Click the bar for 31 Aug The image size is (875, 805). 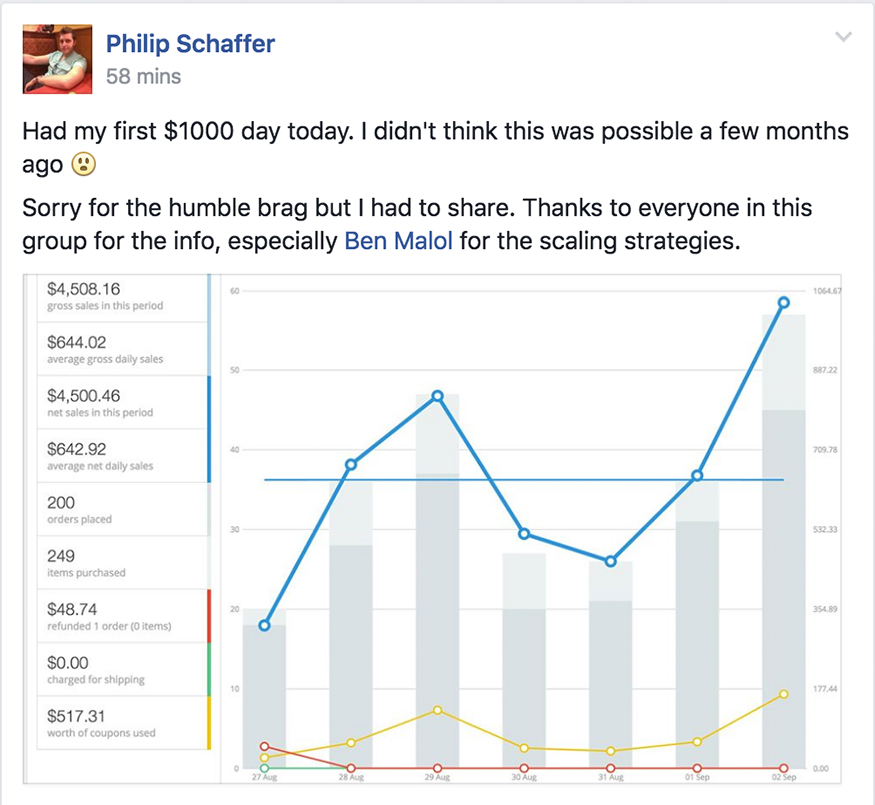tap(610, 680)
